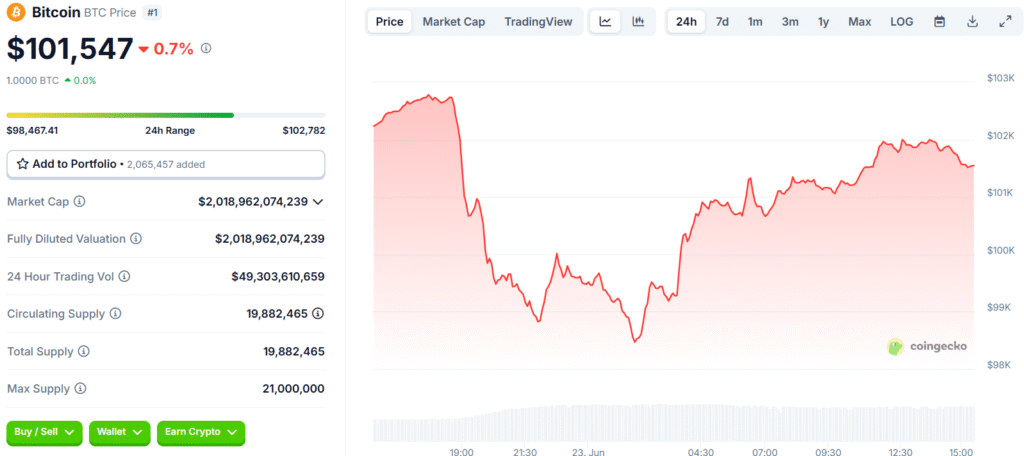The width and height of the screenshot is (1024, 456).
Task: Select the Max time range
Action: pos(859,22)
